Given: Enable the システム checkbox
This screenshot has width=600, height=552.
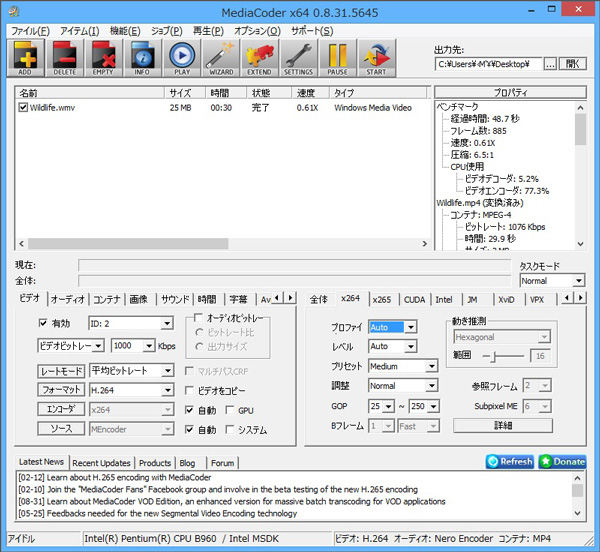Looking at the screenshot, I should (x=230, y=429).
